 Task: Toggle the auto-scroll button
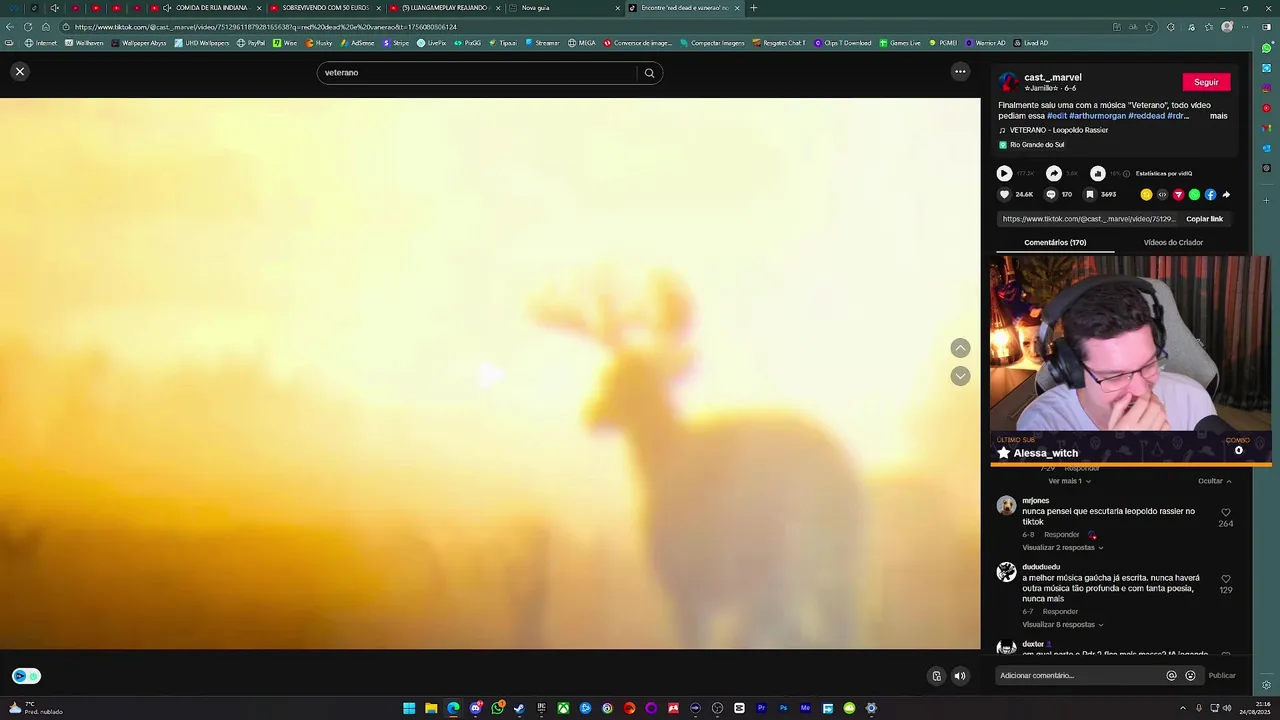point(936,676)
